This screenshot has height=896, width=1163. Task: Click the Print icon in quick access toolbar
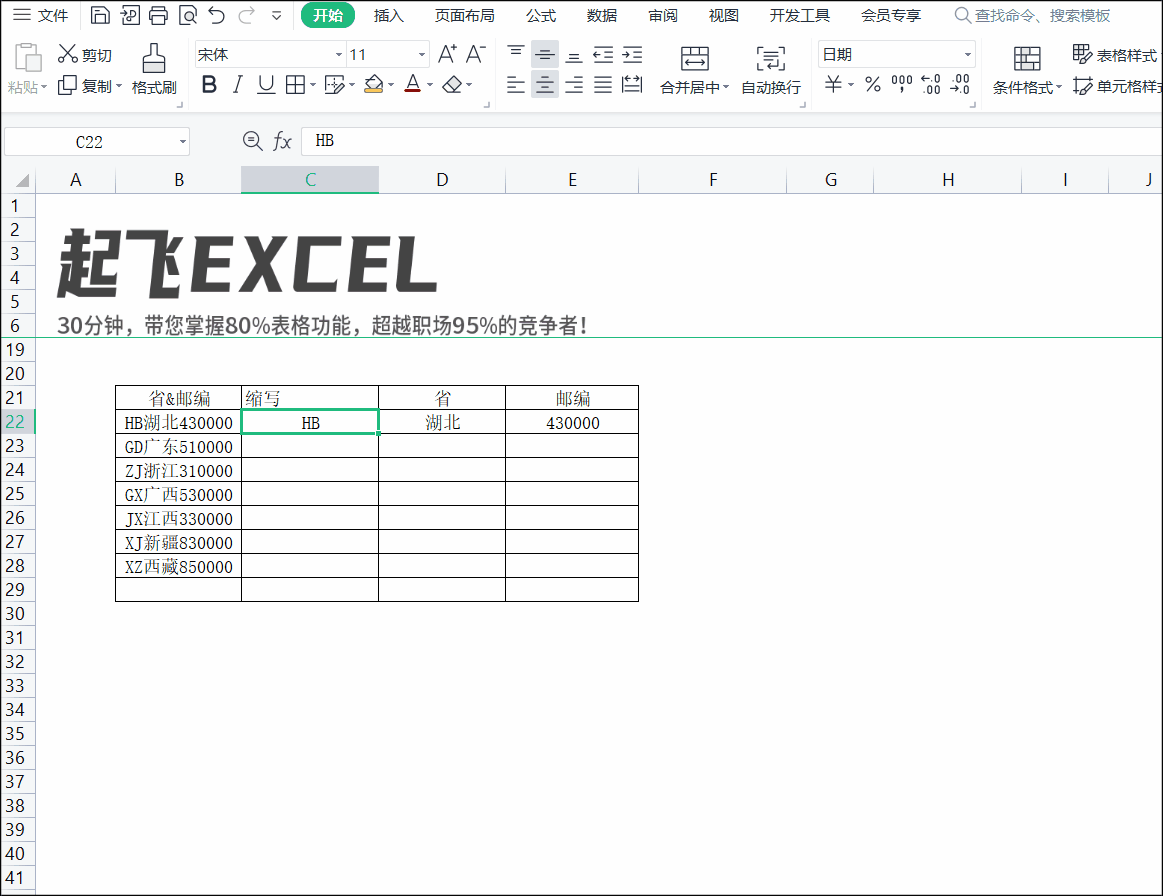158,15
